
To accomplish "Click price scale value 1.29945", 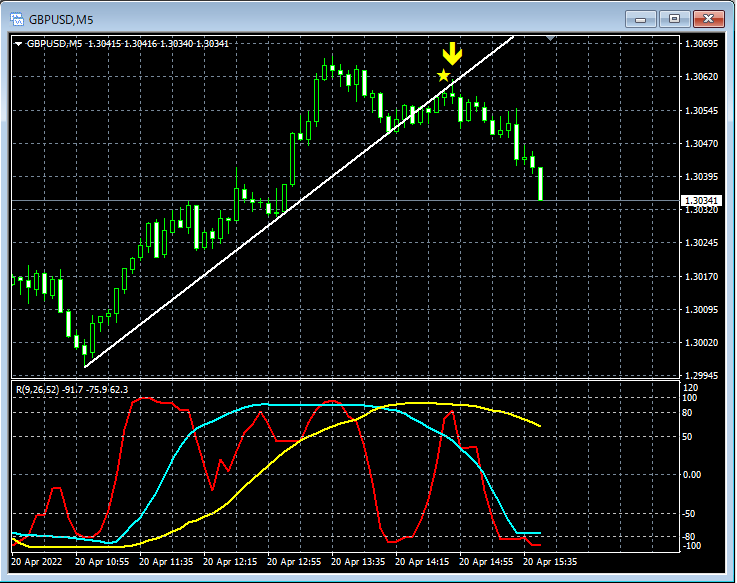I will (701, 375).
